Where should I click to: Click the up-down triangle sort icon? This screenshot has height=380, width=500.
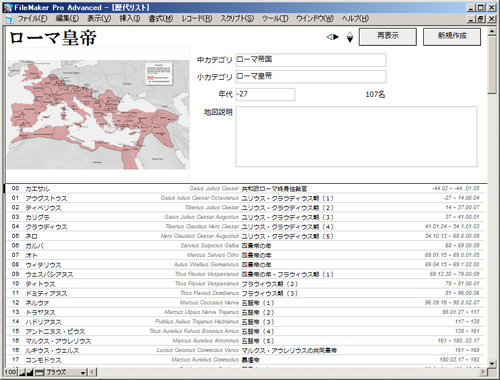pos(350,37)
